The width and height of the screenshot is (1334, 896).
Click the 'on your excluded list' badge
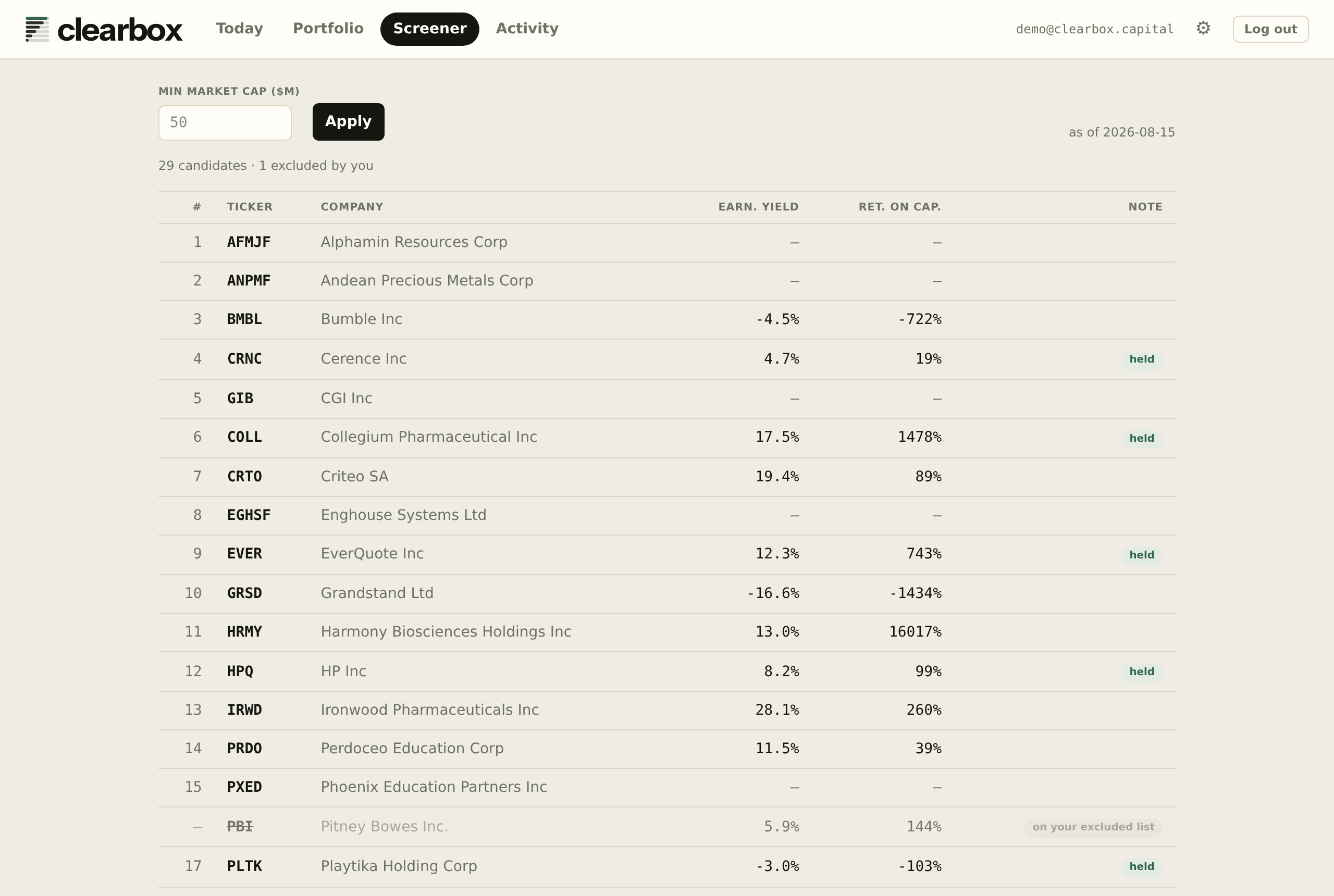[1093, 827]
